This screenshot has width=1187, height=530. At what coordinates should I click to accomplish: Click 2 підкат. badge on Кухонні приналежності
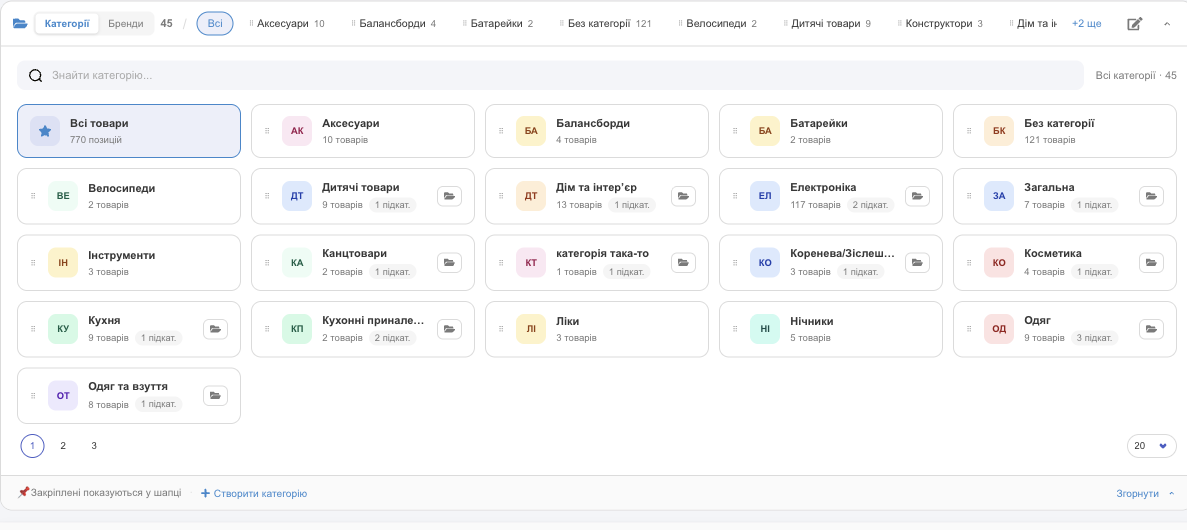pyautogui.click(x=393, y=338)
